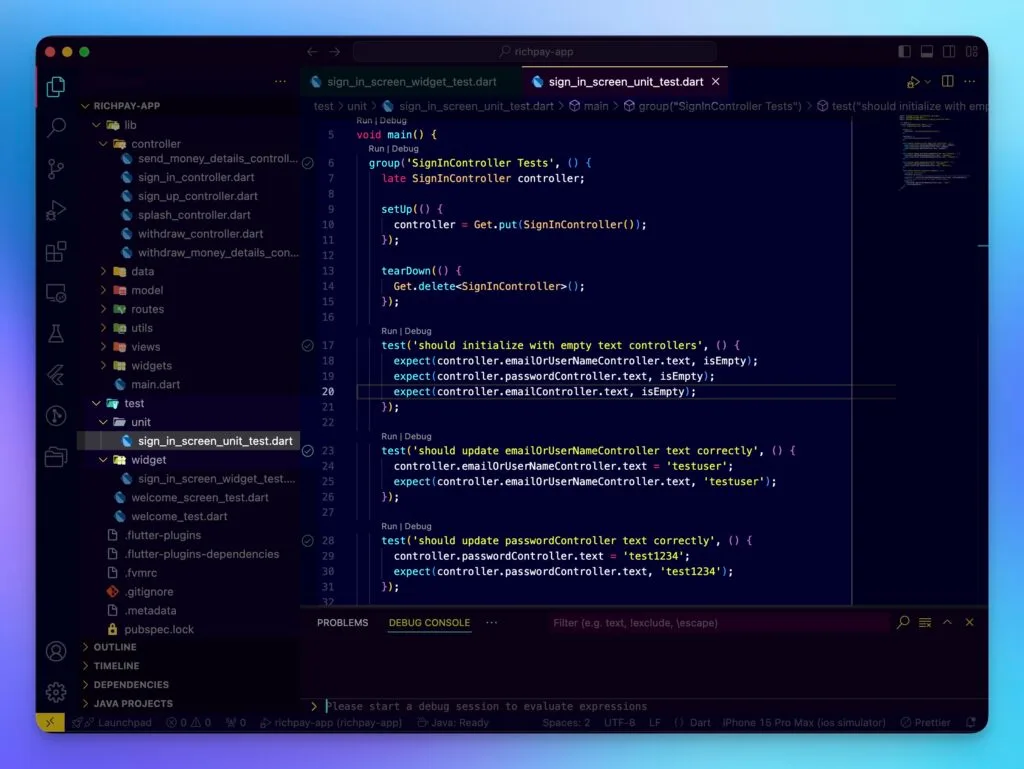
Task: Open the run button dropdown arrow
Action: [927, 82]
